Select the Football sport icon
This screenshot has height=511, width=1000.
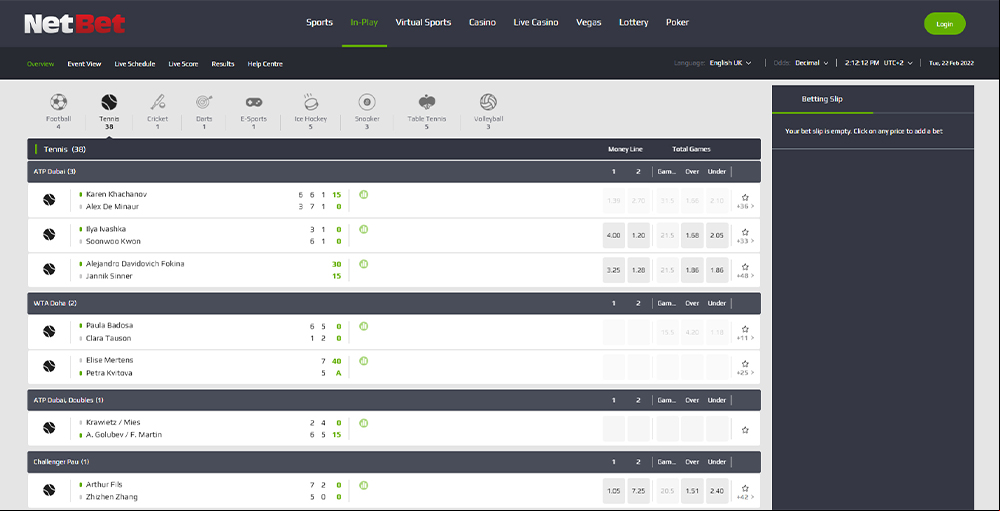[58, 102]
